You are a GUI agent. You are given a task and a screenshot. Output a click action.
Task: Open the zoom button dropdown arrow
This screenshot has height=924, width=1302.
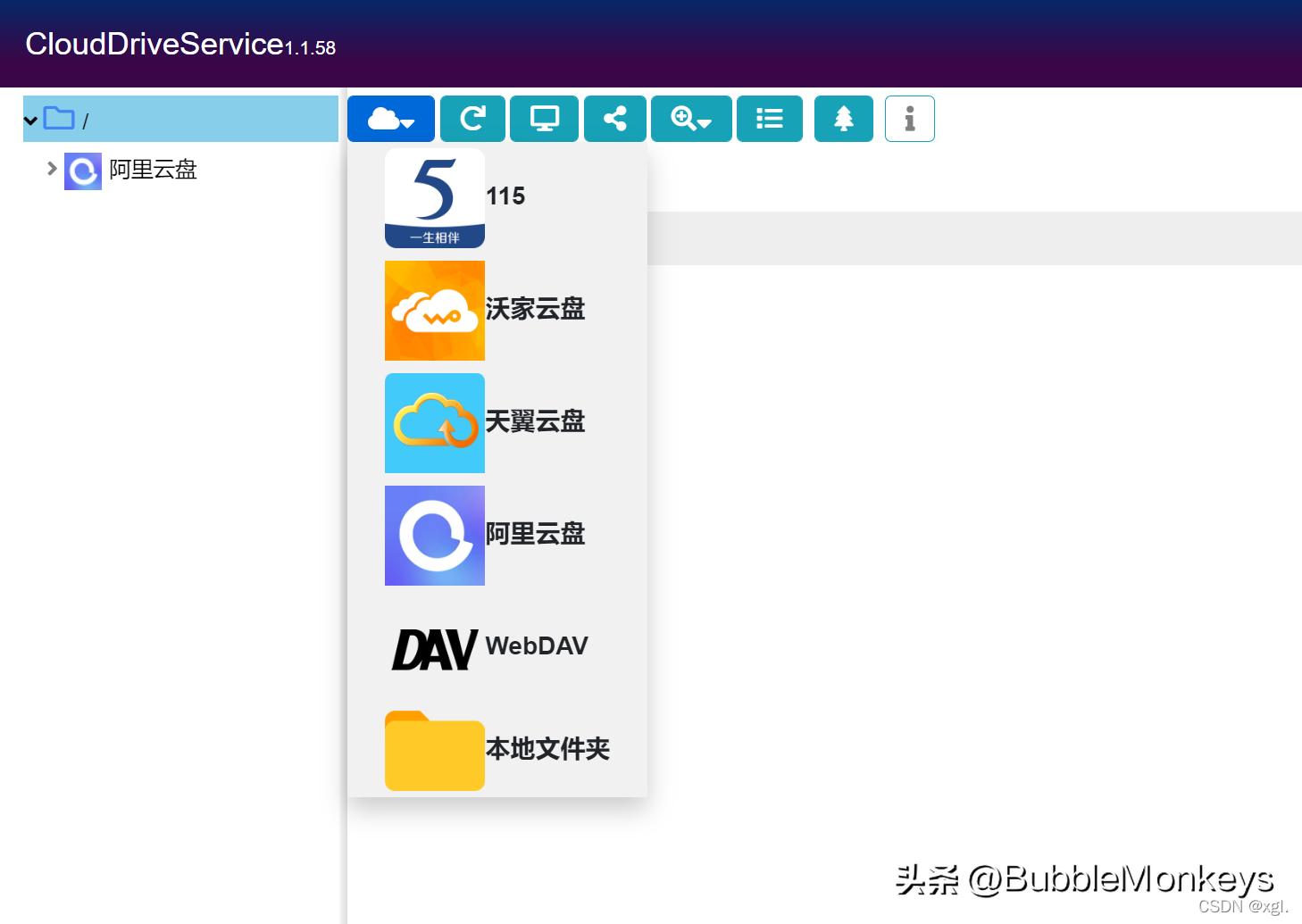point(705,123)
